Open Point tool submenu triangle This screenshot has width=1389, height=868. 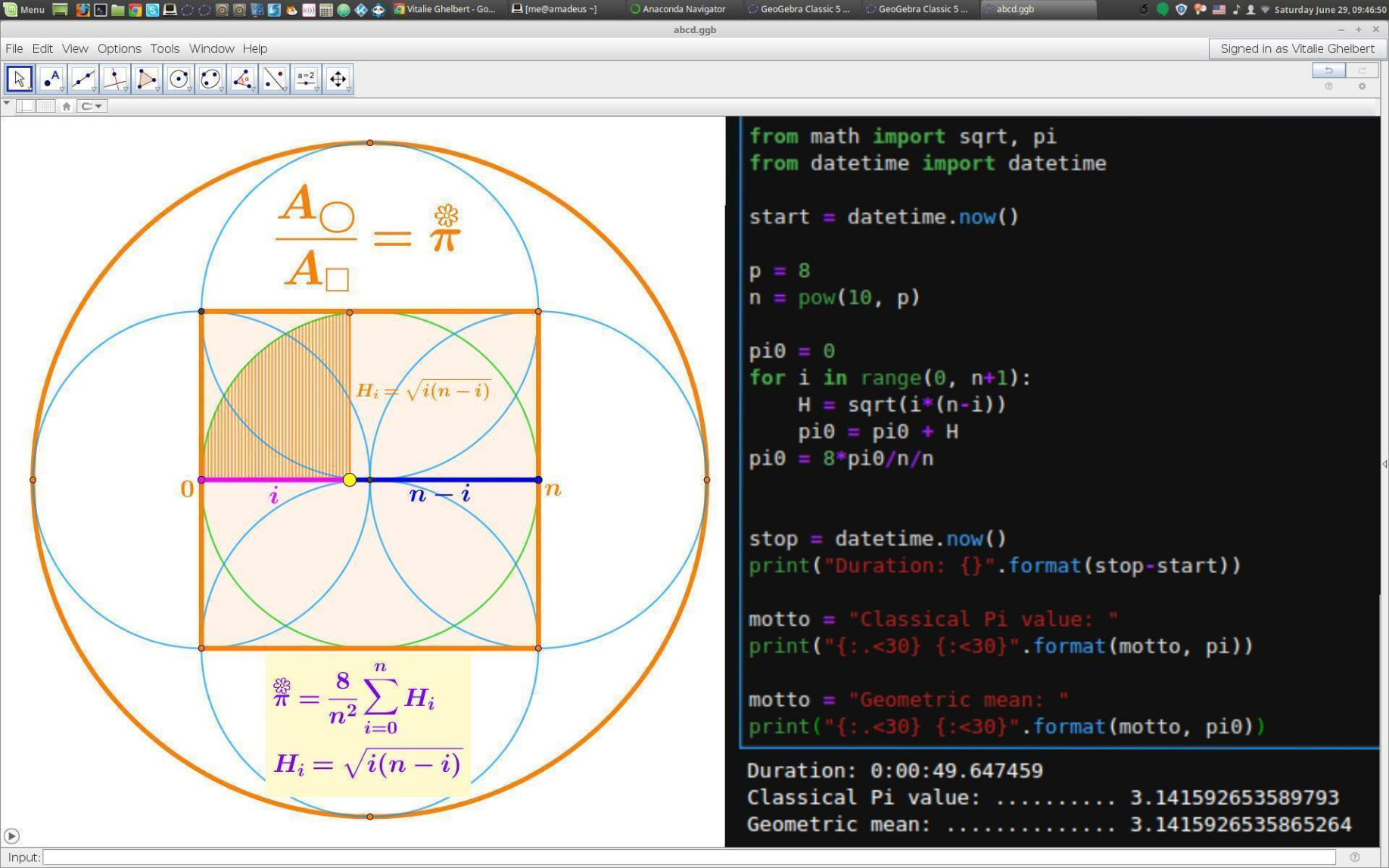click(62, 89)
